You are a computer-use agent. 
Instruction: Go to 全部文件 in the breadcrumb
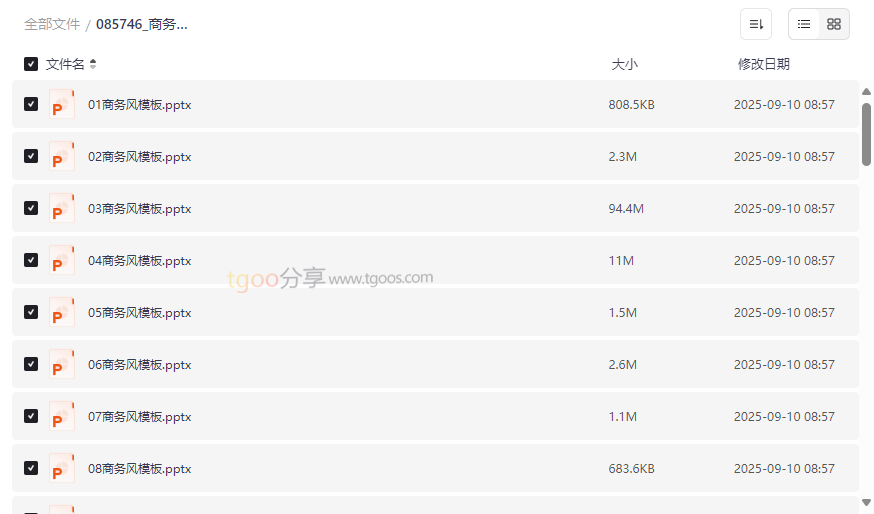52,24
